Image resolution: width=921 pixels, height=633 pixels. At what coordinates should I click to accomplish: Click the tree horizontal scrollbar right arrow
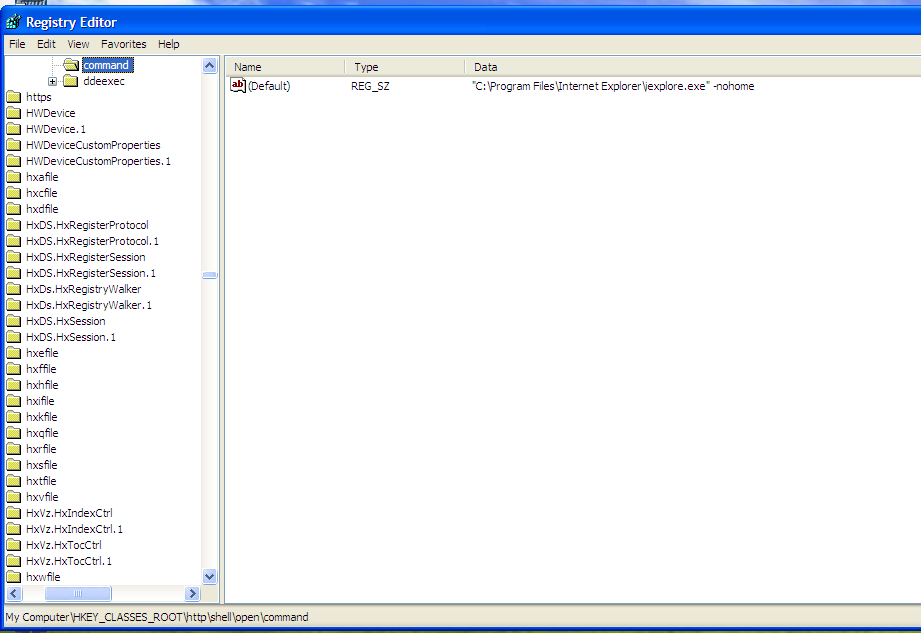click(x=194, y=594)
